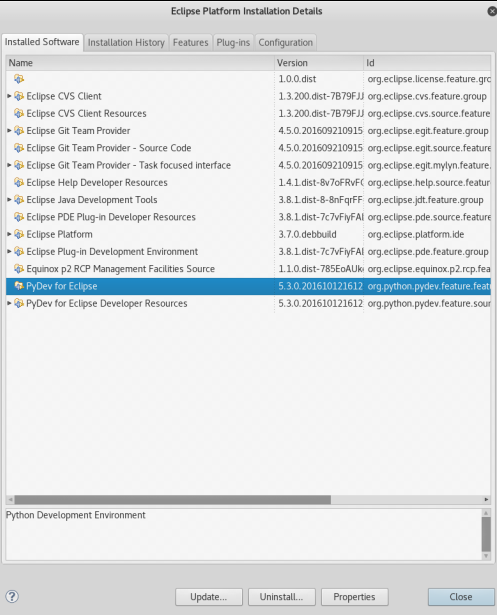Viewport: 497px width, 615px height.
Task: Click the icon of Equinox p2 RCP Management Facilities Source
Action: pos(19,269)
